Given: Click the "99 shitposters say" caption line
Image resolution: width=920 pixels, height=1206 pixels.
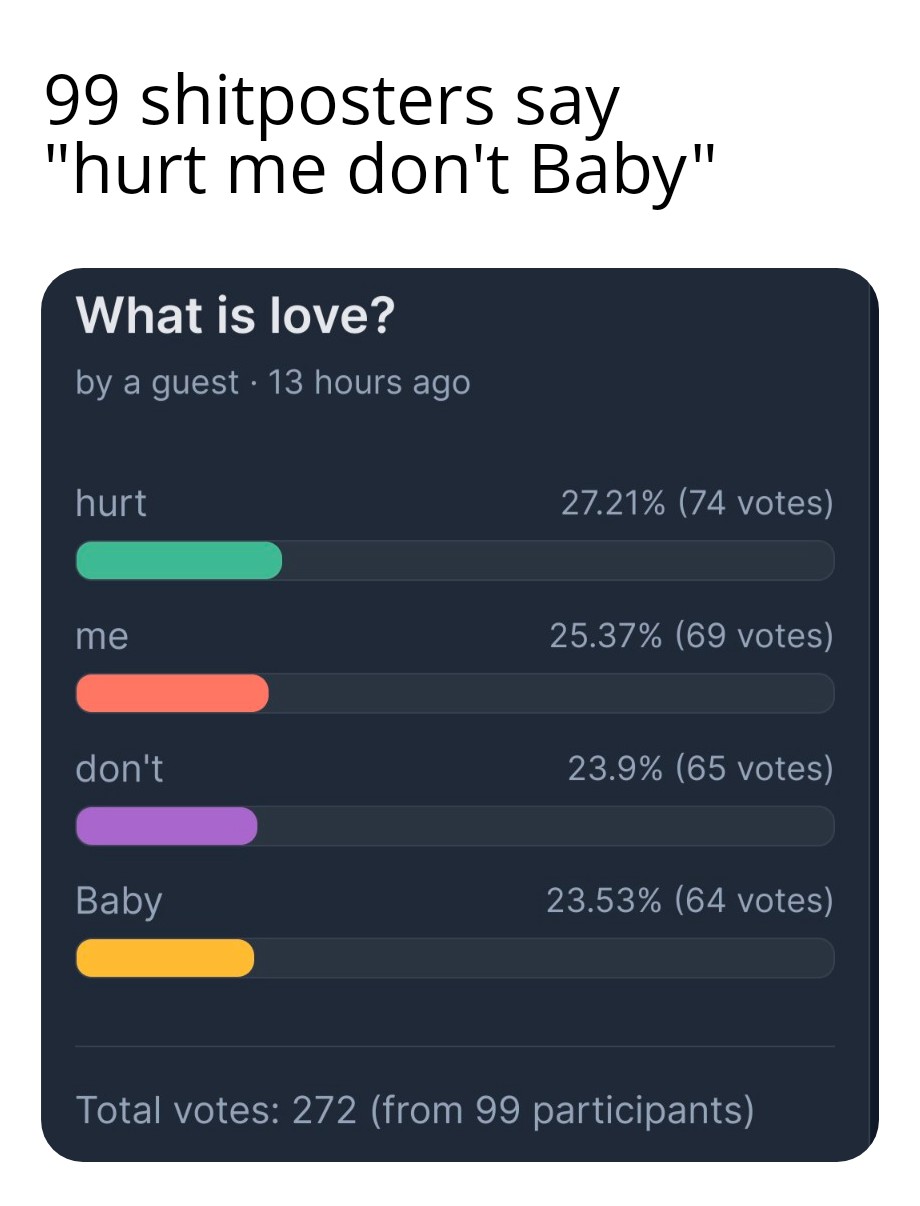Looking at the screenshot, I should coord(332,102).
